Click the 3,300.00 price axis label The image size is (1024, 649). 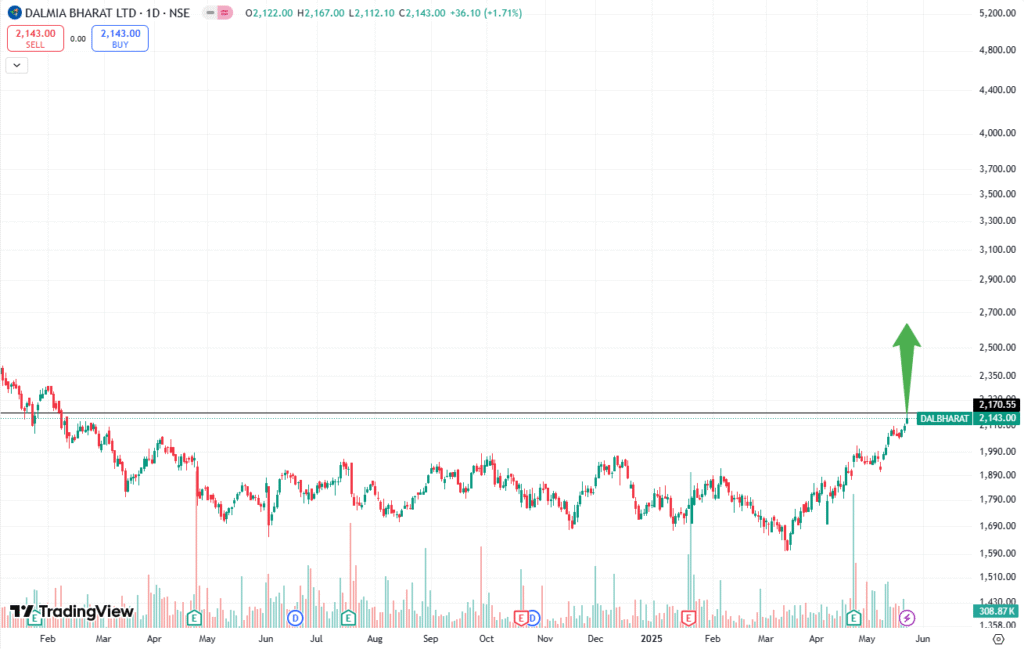997,221
